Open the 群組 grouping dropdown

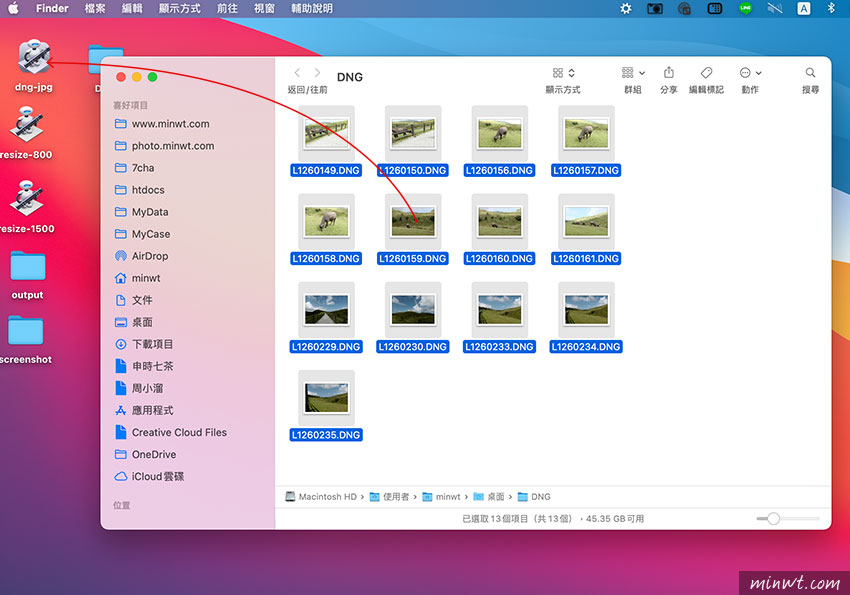point(633,73)
